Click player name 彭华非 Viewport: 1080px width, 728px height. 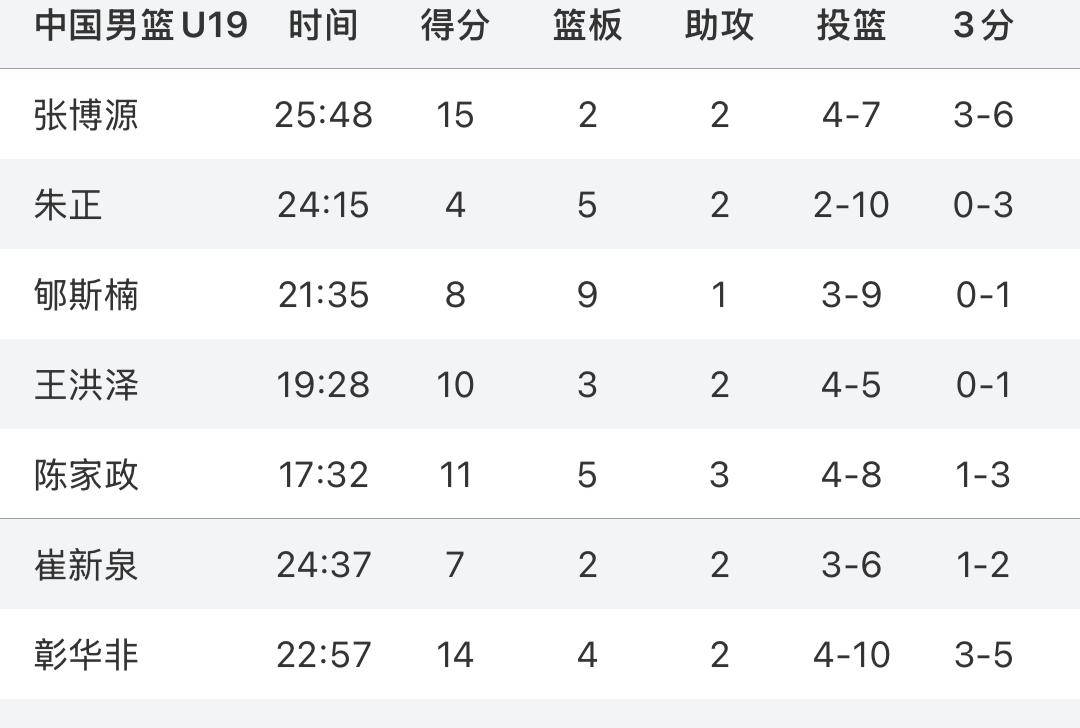coord(86,655)
